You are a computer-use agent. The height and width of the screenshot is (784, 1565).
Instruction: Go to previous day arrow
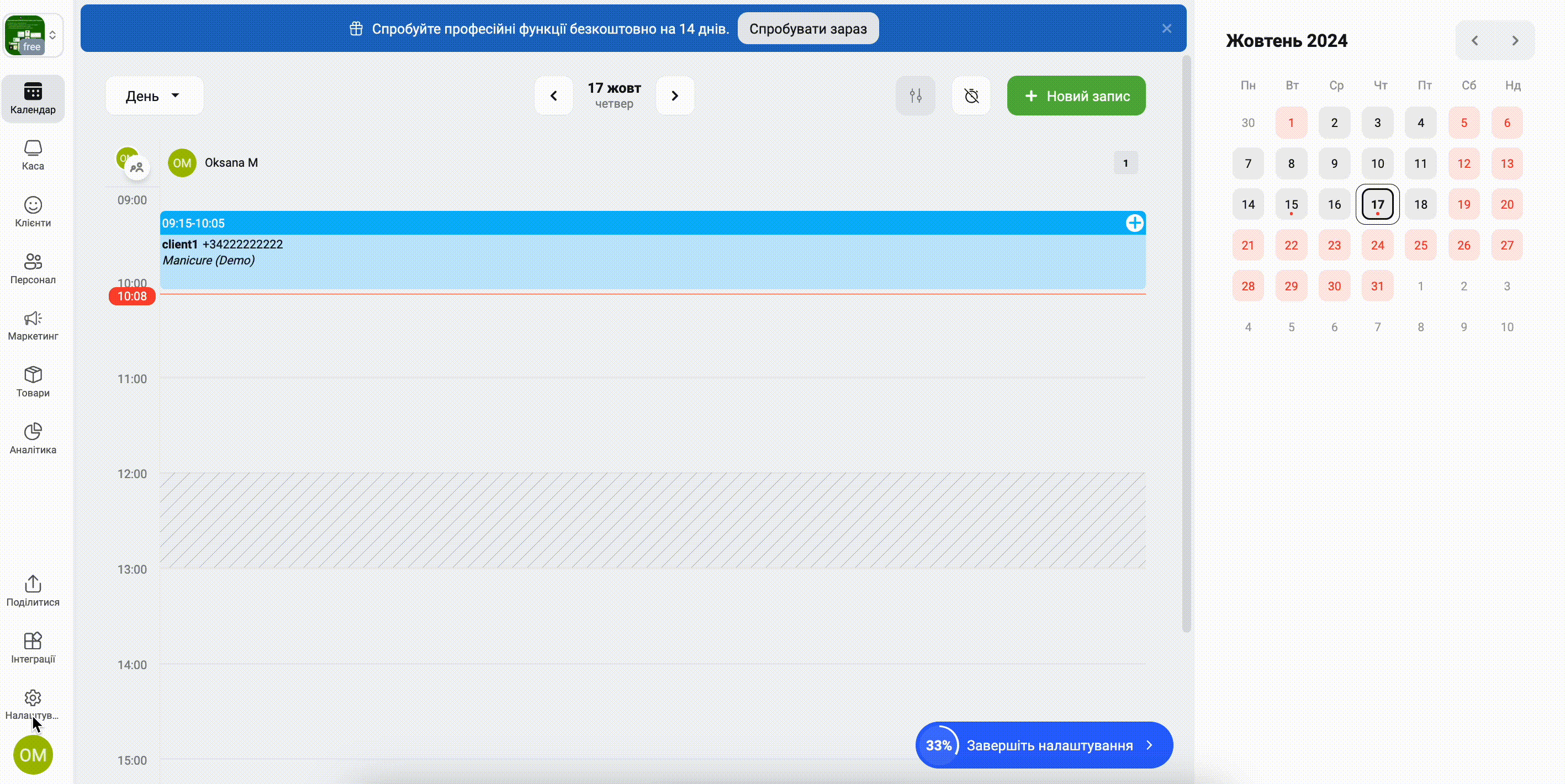[x=553, y=96]
